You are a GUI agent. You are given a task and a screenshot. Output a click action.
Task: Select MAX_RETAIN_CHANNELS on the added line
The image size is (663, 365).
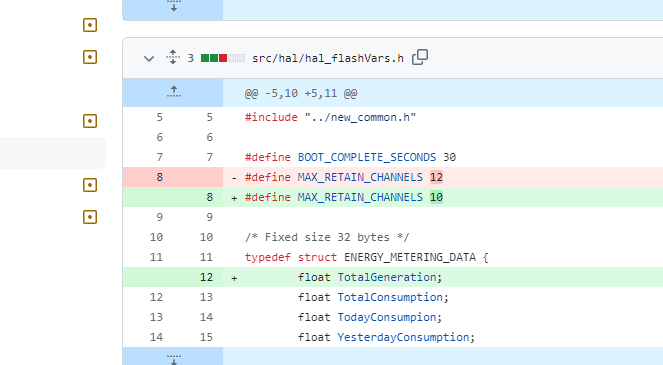point(360,197)
